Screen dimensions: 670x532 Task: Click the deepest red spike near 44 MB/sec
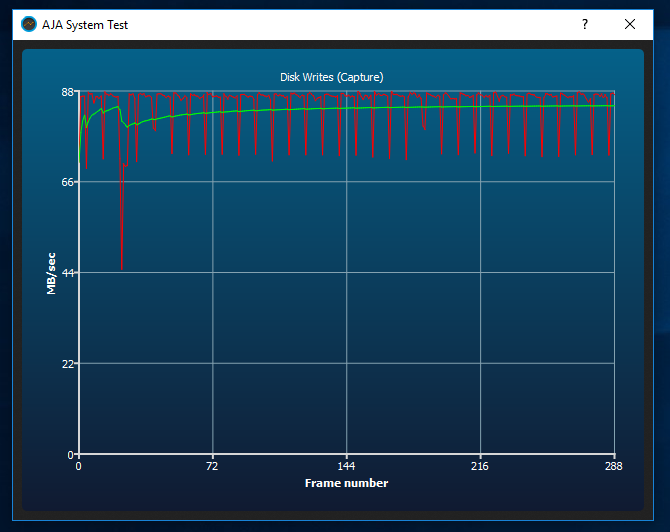(x=122, y=267)
